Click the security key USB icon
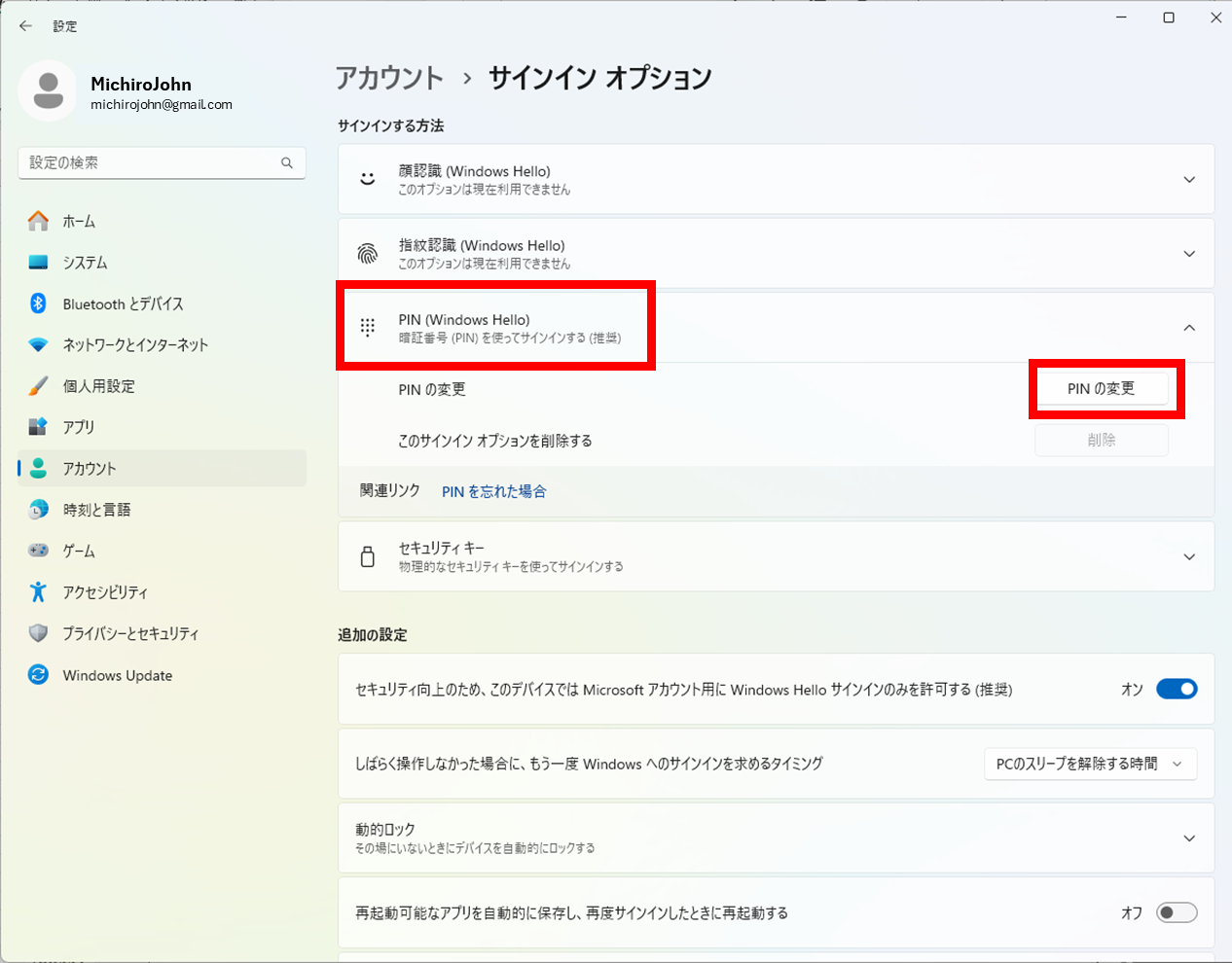The width and height of the screenshot is (1232, 963). (x=367, y=556)
